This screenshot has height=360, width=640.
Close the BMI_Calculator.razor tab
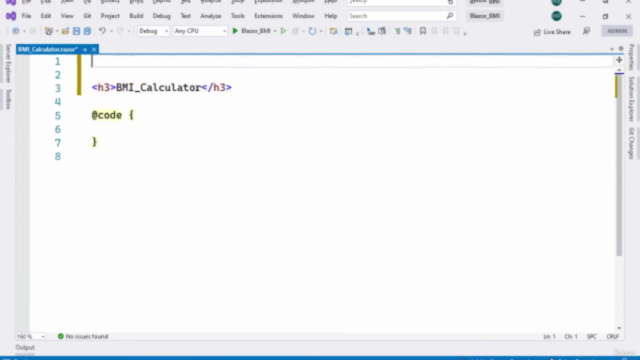tap(94, 49)
